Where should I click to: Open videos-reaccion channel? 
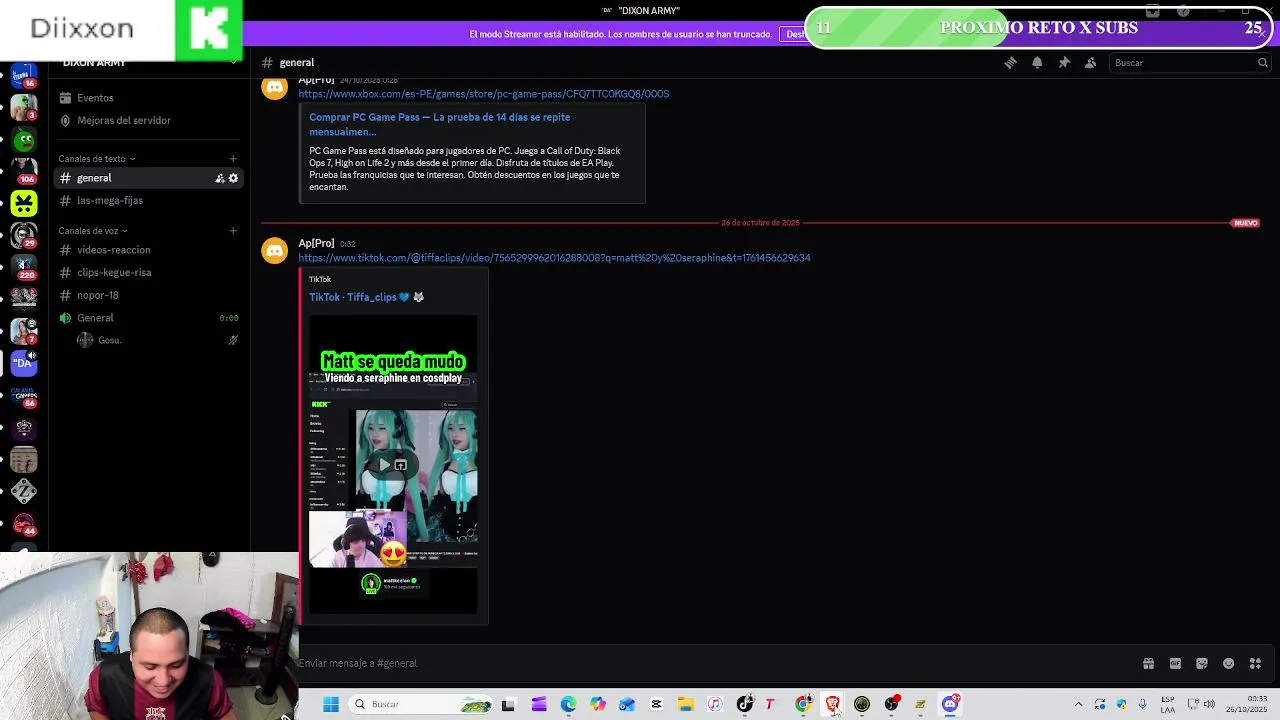[x=150, y=250]
